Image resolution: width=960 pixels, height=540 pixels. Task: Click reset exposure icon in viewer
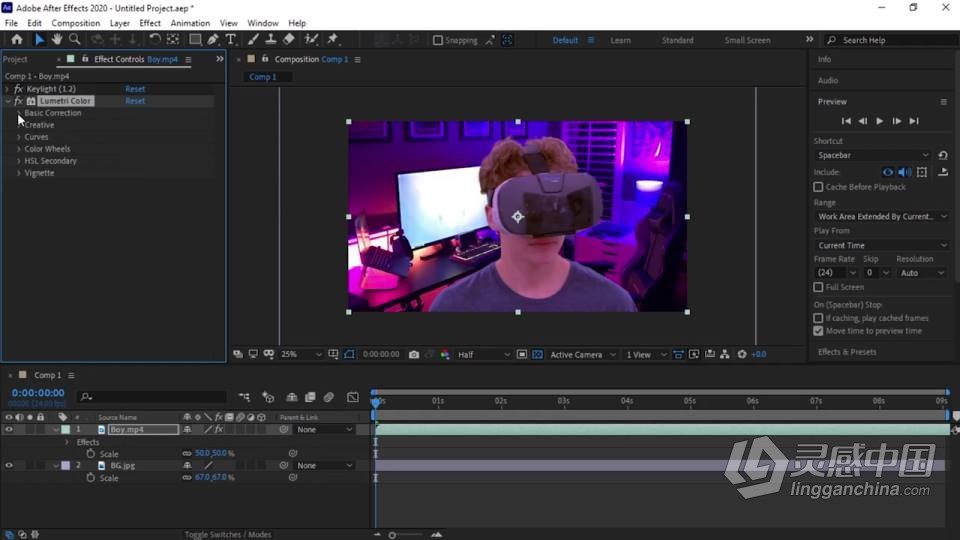coord(742,354)
